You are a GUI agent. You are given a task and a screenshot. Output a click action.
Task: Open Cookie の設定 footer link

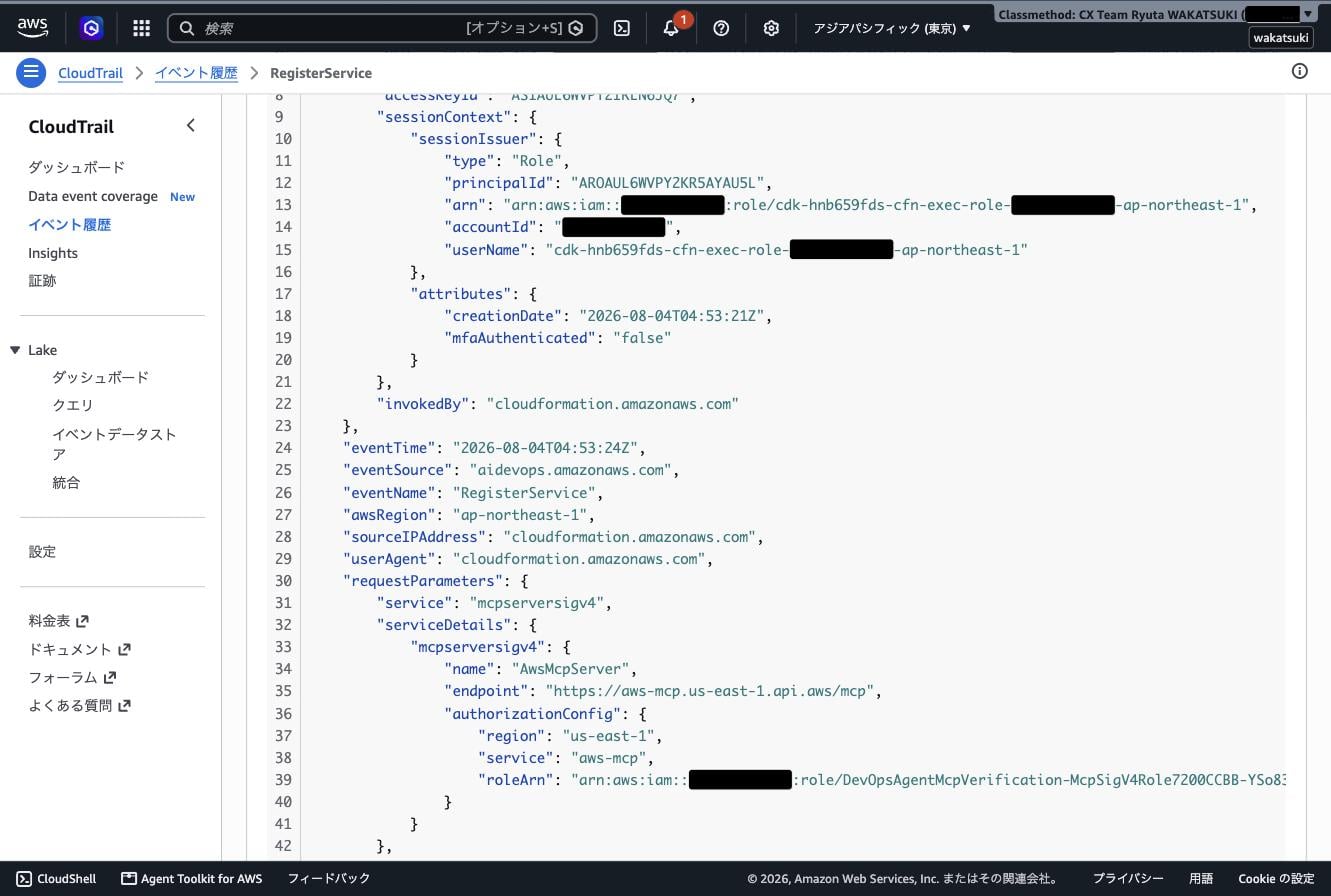1276,878
